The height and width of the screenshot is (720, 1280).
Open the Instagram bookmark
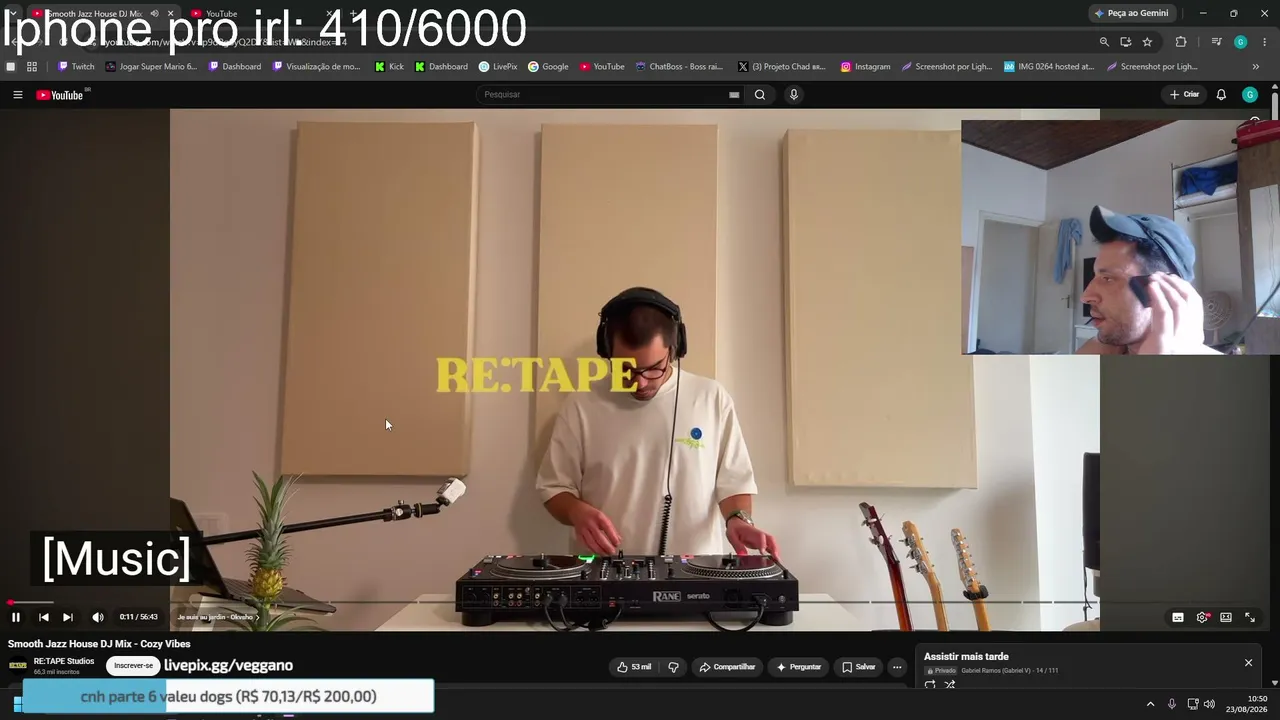pos(865,67)
